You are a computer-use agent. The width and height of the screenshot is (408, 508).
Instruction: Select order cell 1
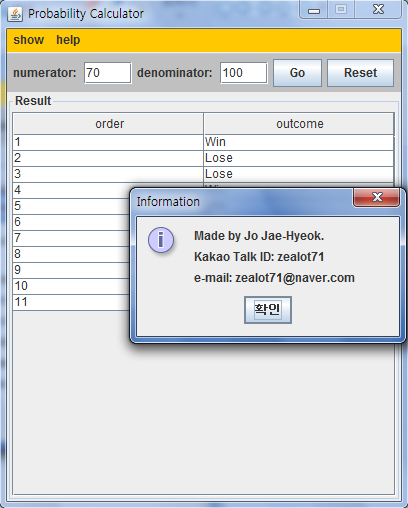pos(108,142)
